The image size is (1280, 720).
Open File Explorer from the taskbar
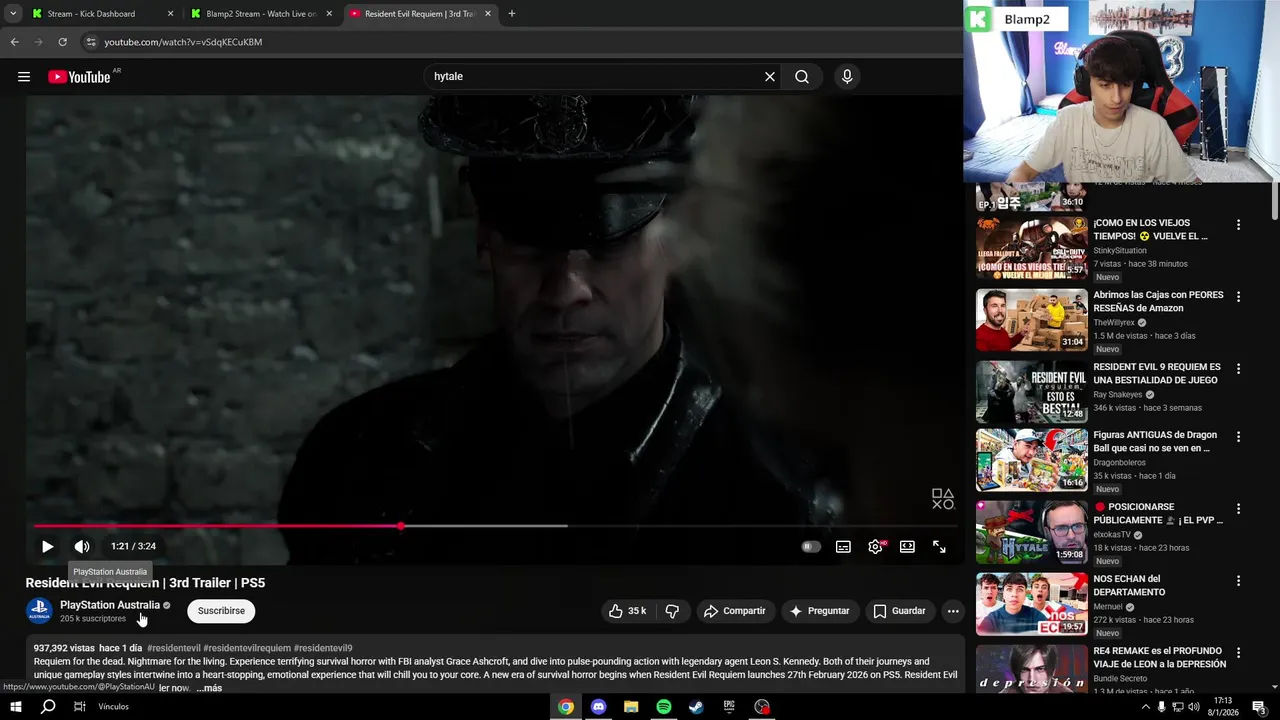[631, 707]
